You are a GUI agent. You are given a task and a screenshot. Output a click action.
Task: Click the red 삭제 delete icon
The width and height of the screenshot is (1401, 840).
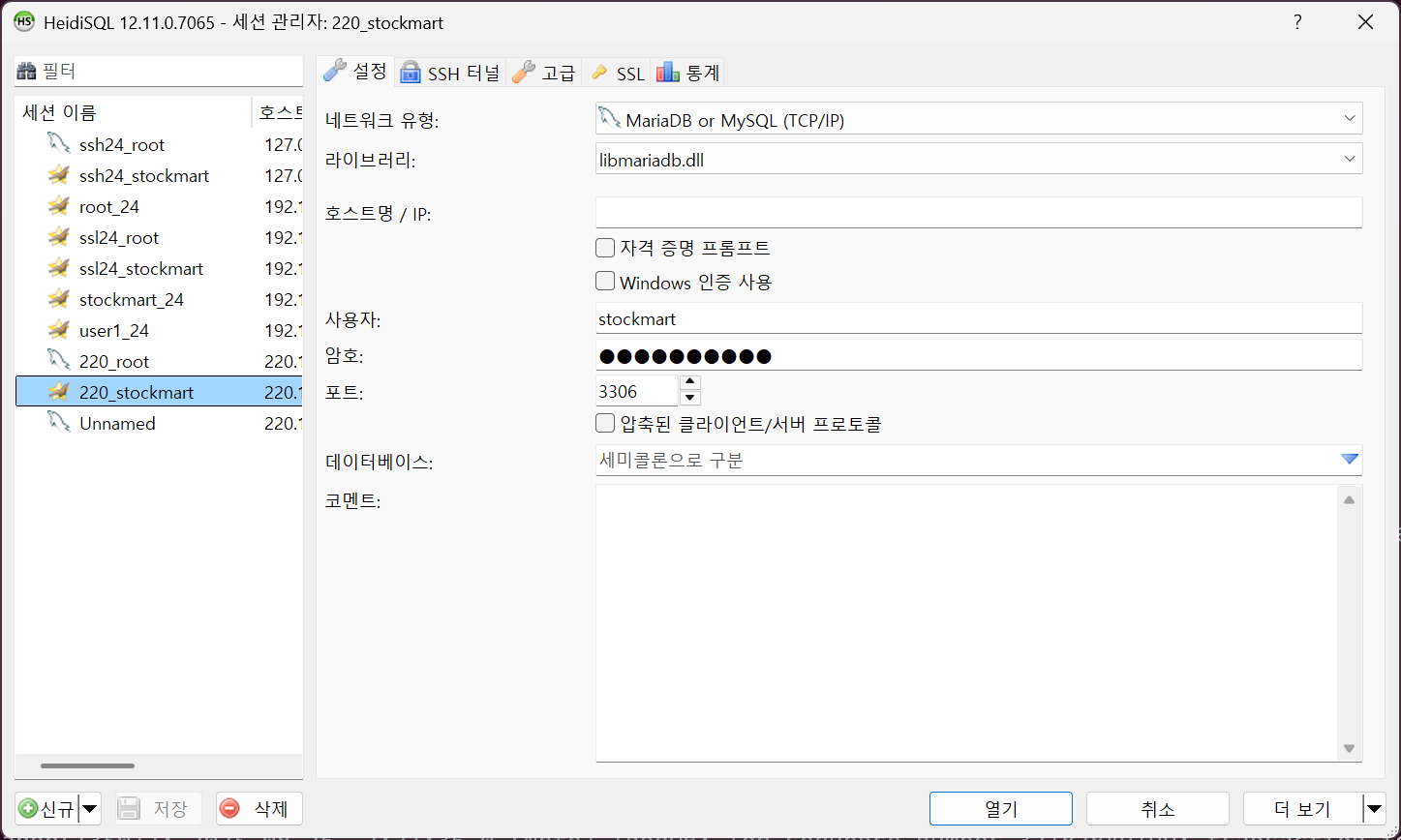click(230, 809)
